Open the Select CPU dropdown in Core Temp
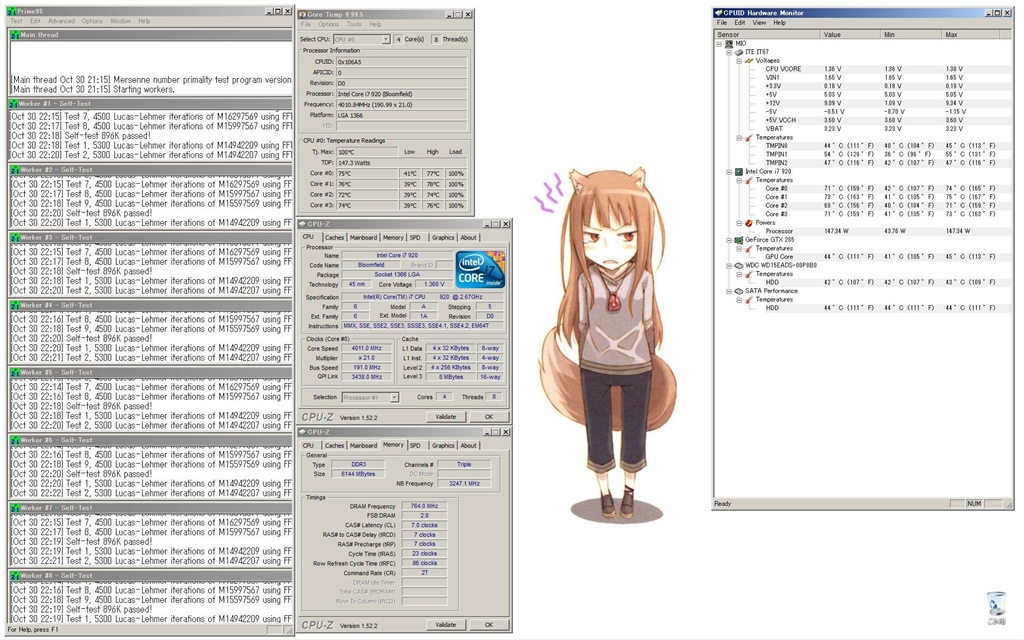The image size is (1024, 640). pos(386,39)
